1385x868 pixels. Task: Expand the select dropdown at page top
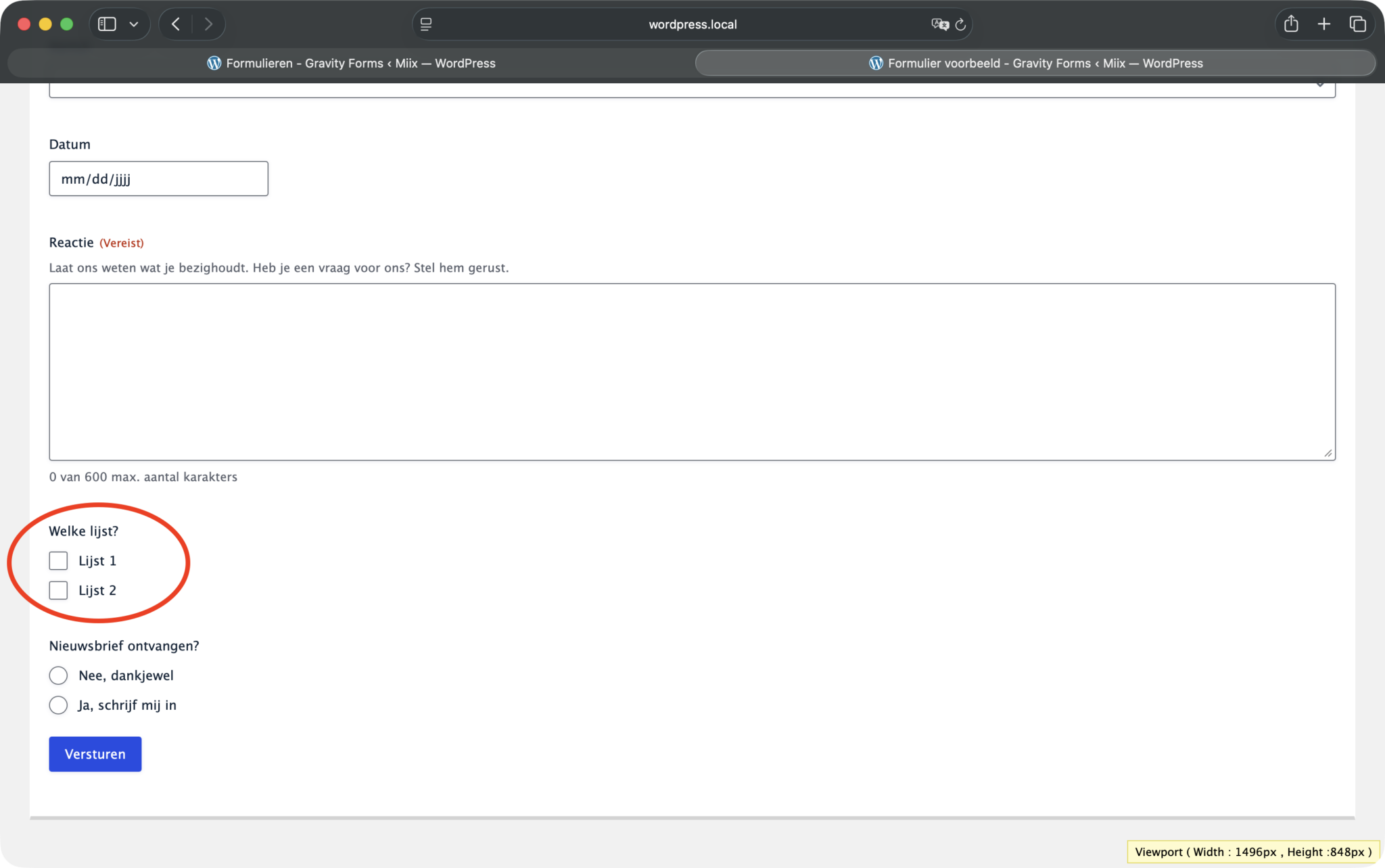coord(692,89)
